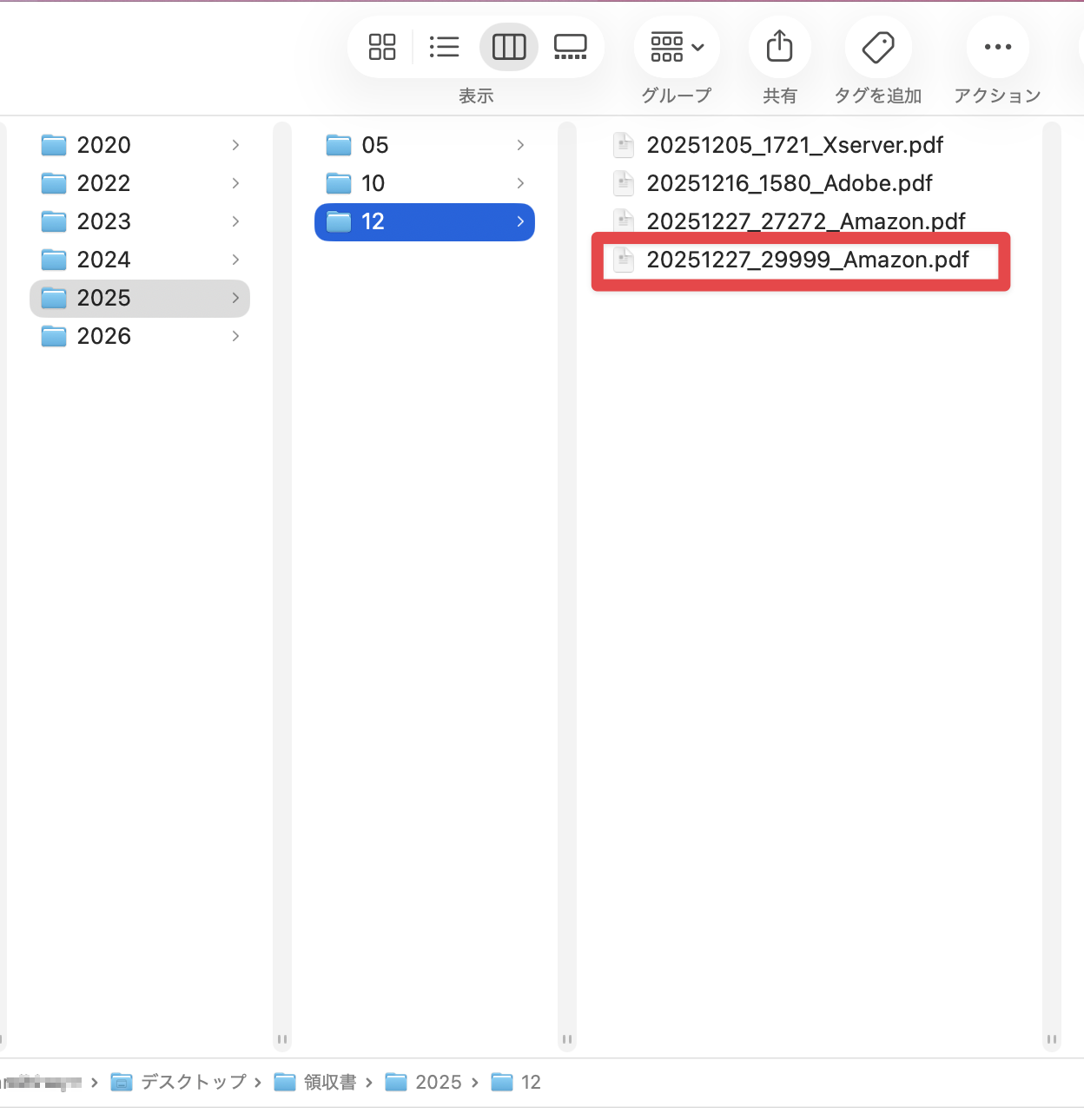Select the 12 month folder

(x=425, y=221)
